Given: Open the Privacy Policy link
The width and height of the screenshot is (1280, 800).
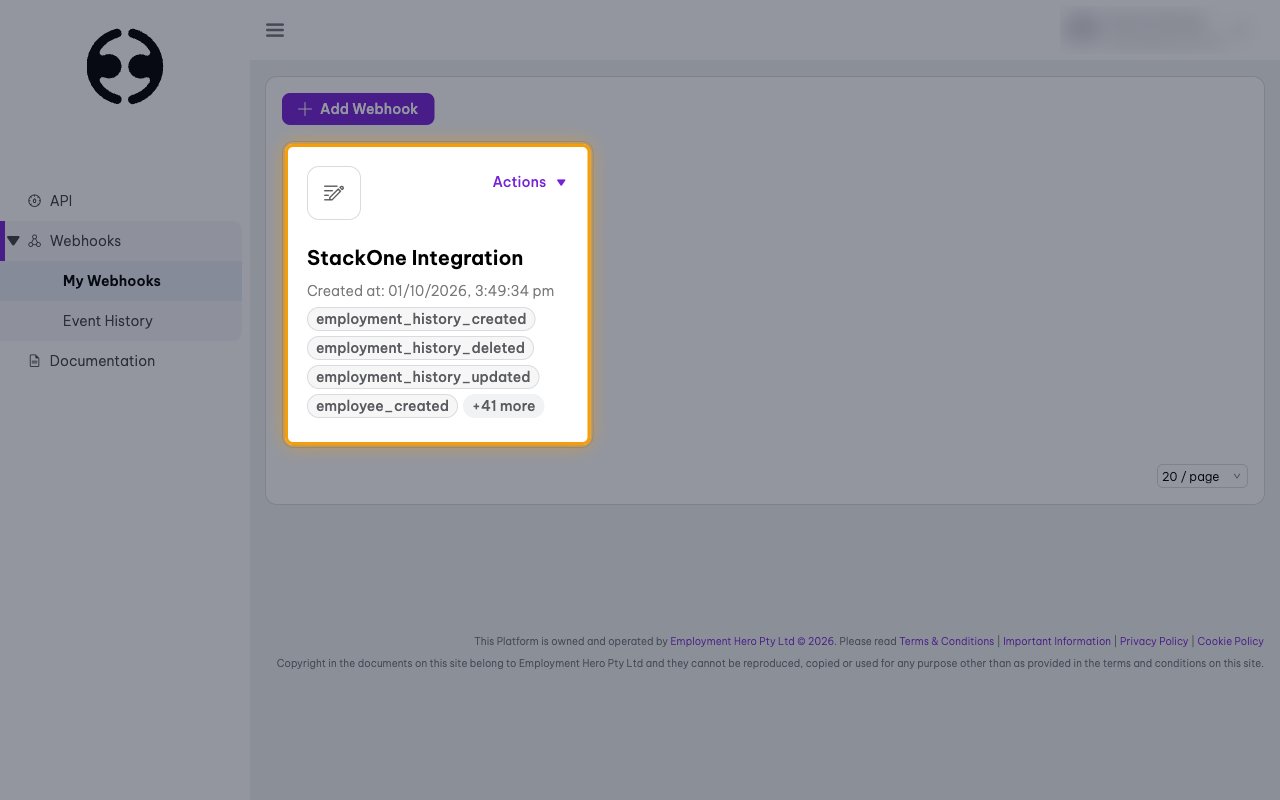Looking at the screenshot, I should click(x=1154, y=641).
